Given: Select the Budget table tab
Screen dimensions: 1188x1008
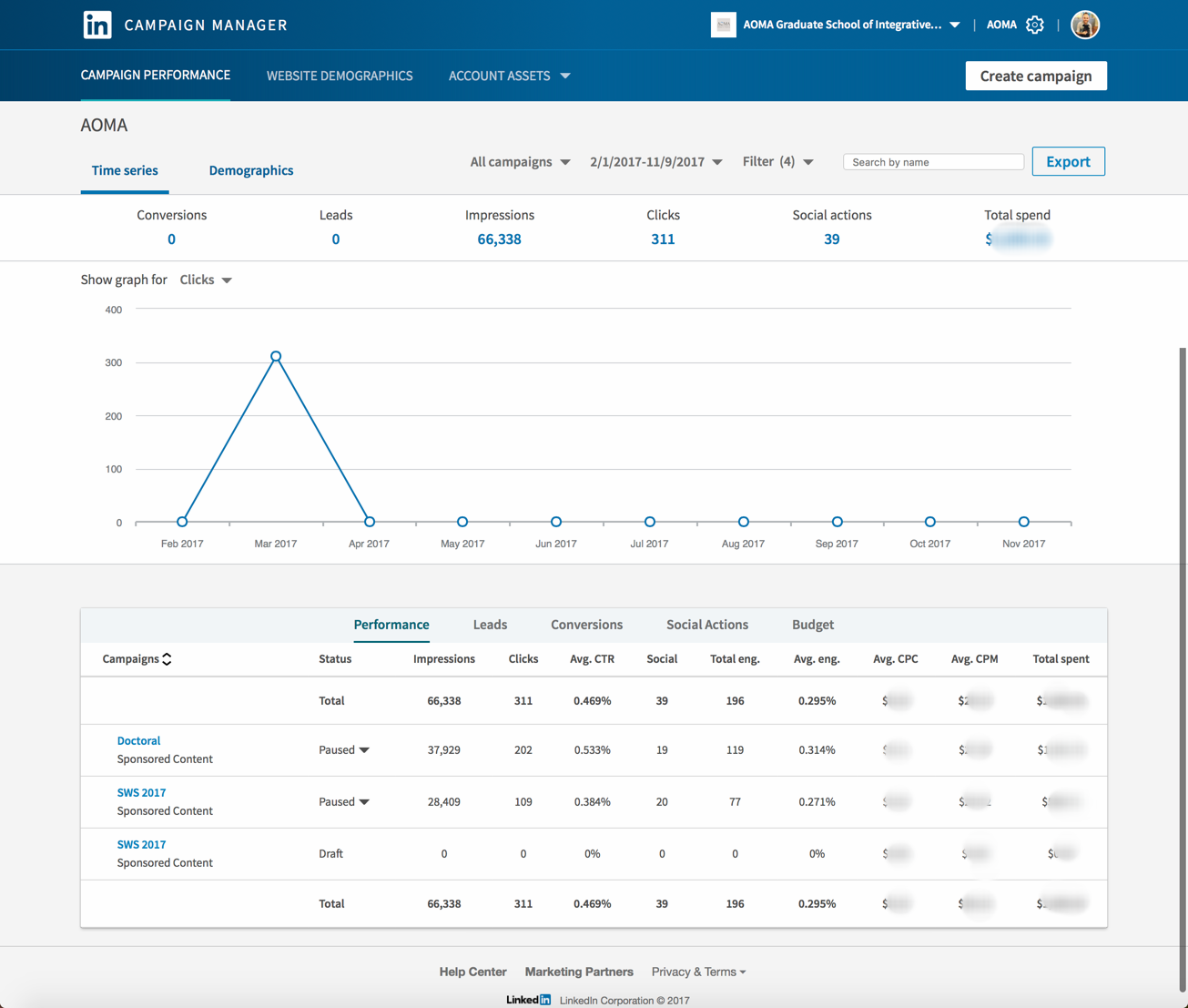Looking at the screenshot, I should pos(813,625).
